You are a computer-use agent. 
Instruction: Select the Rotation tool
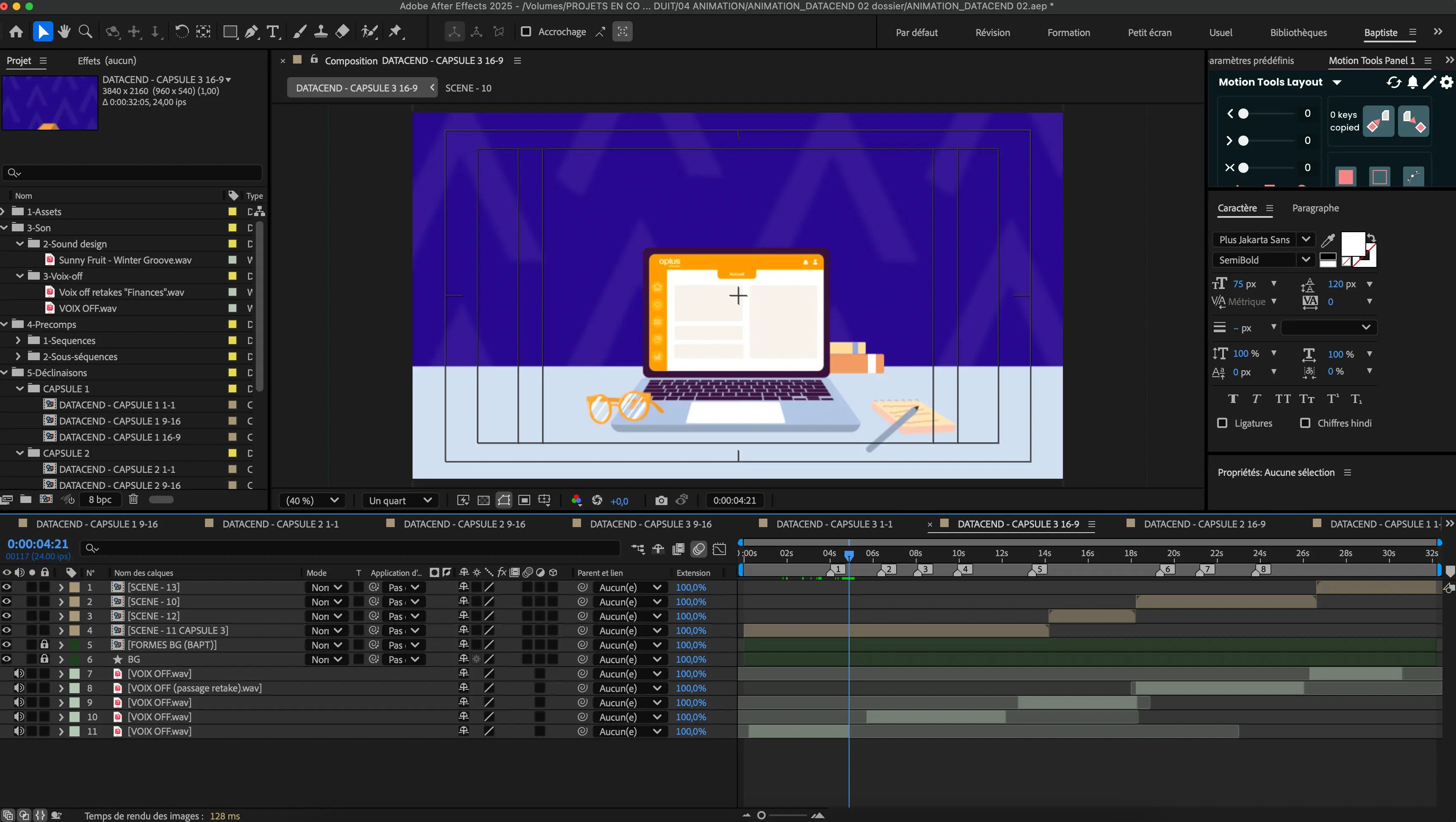181,32
